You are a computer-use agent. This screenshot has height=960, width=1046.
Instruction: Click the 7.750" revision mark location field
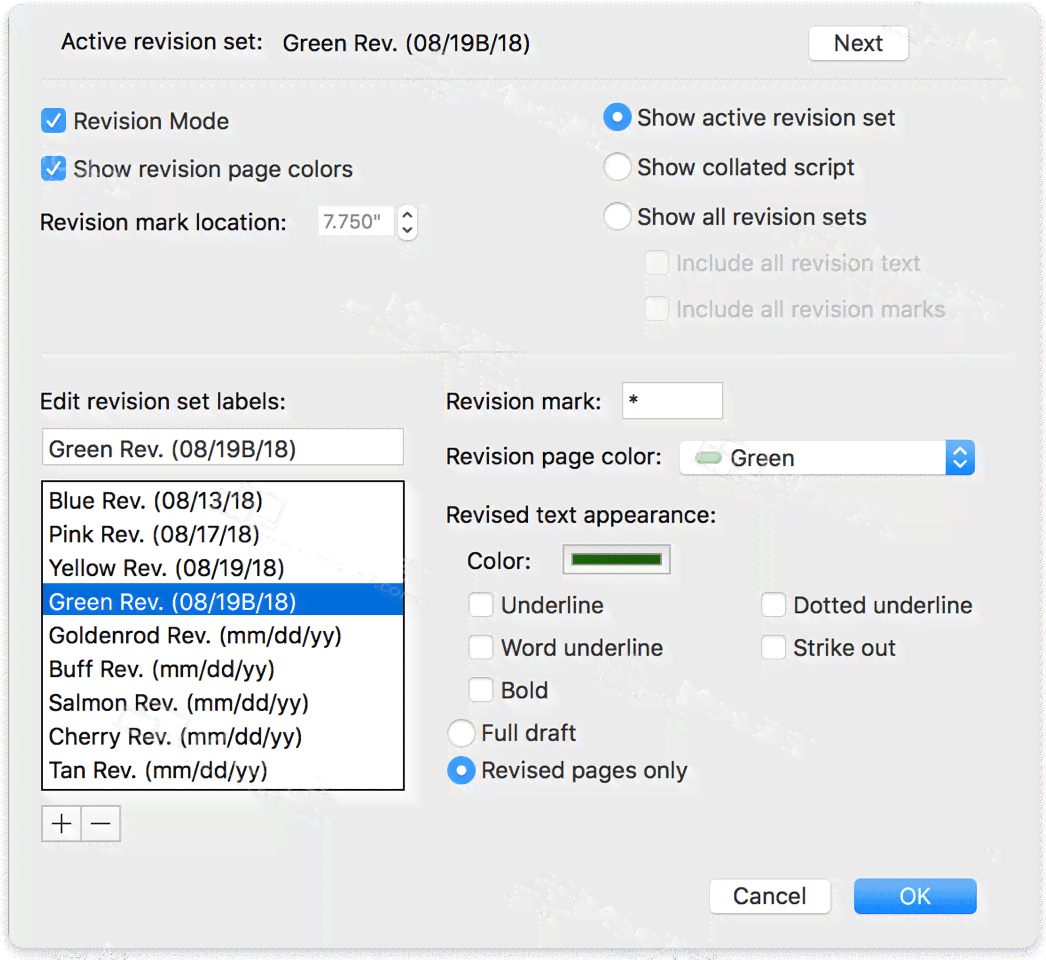pyautogui.click(x=356, y=221)
